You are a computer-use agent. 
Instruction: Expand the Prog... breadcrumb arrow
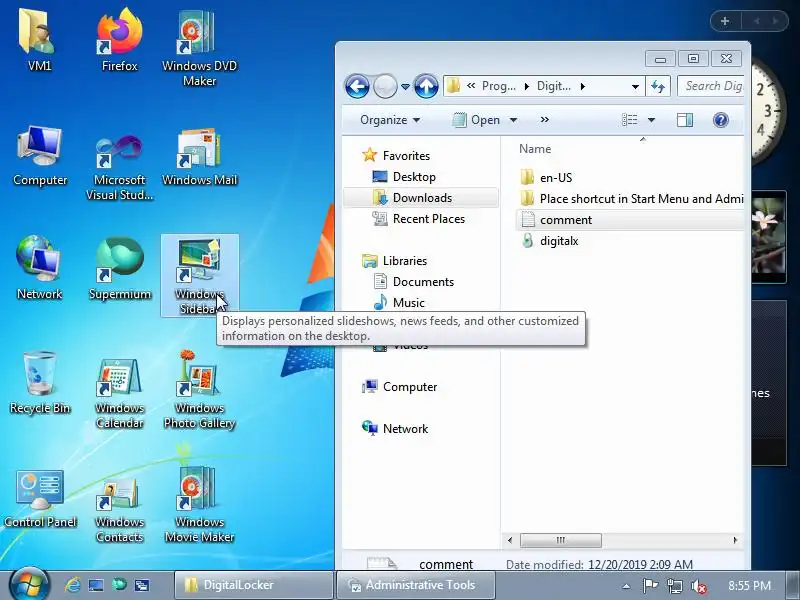[x=527, y=86]
